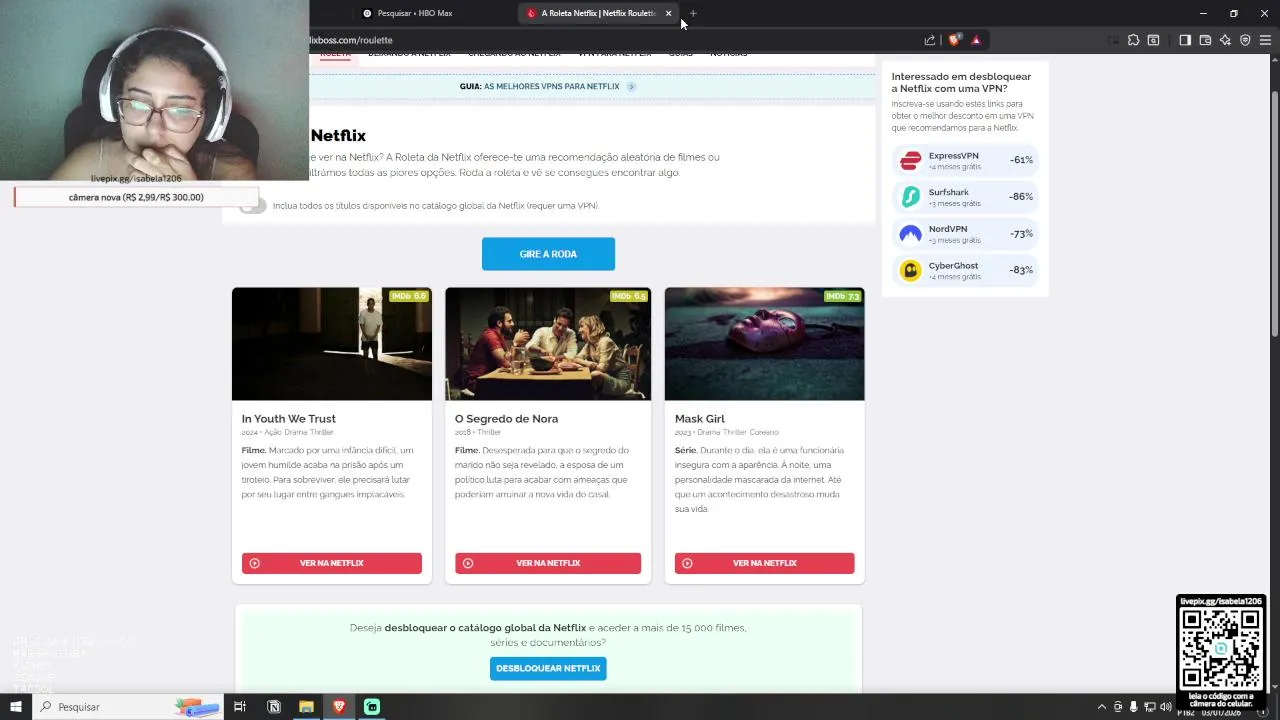The image size is (1280, 720).
Task: Open the browser hamburger menu
Action: 1265,40
